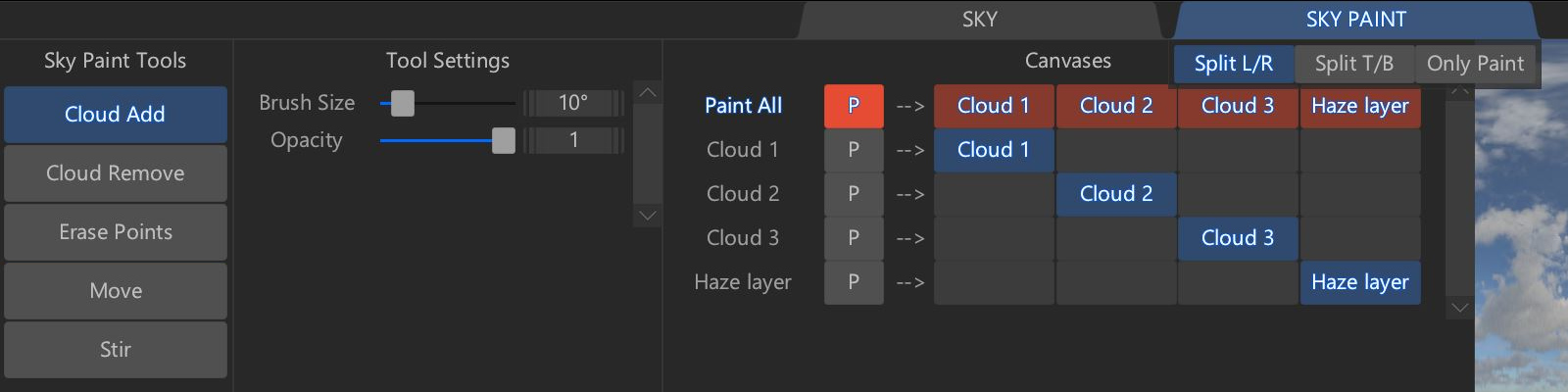Switch view to Split T/B
This screenshot has height=392, width=1568.
point(1354,64)
